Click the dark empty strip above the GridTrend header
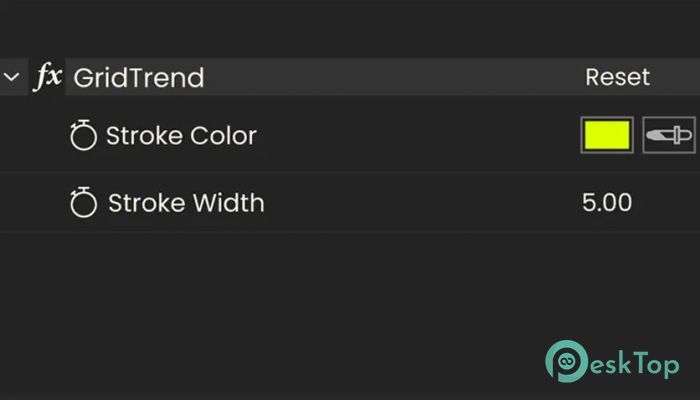 tap(350, 28)
